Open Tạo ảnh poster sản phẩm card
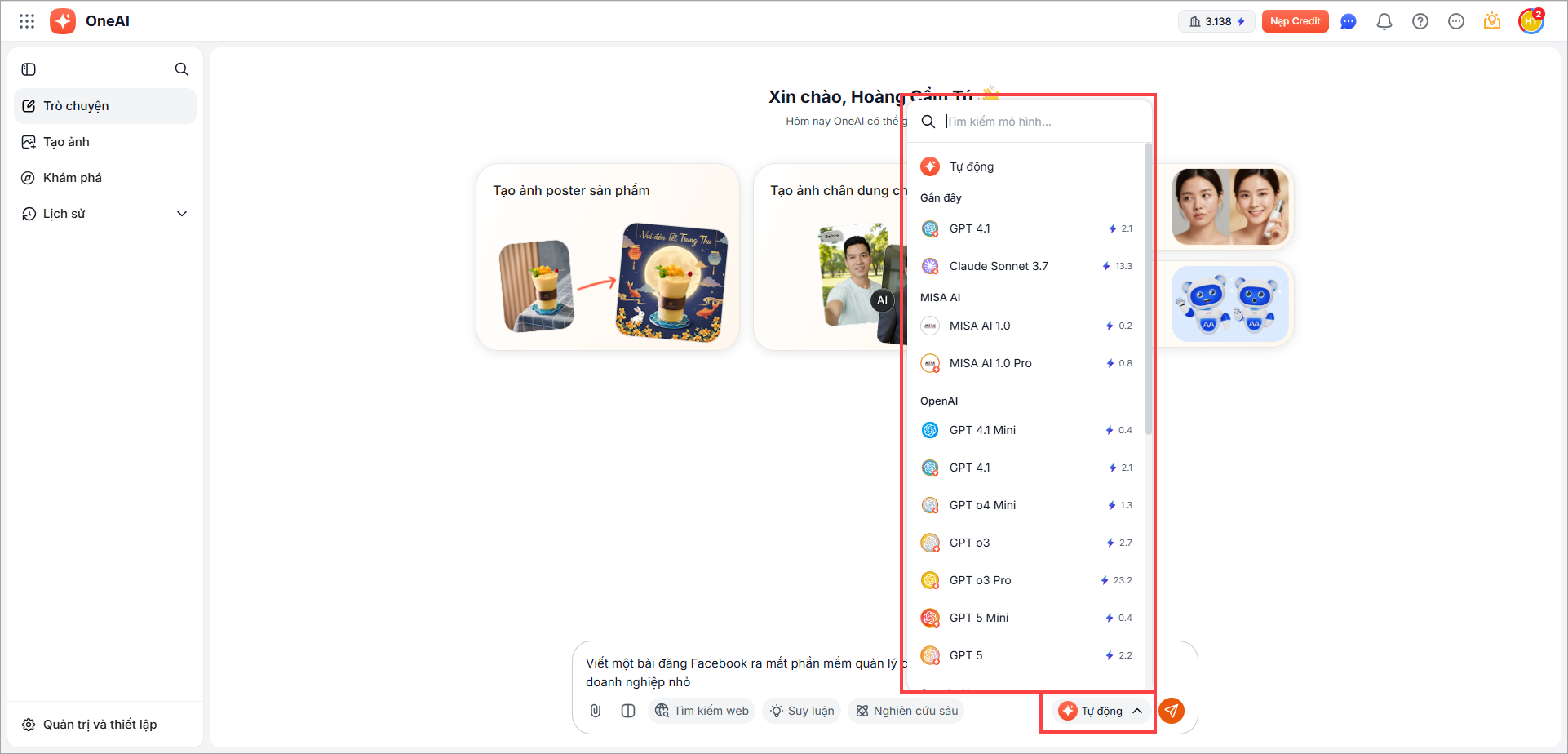1568x754 pixels. tap(608, 257)
